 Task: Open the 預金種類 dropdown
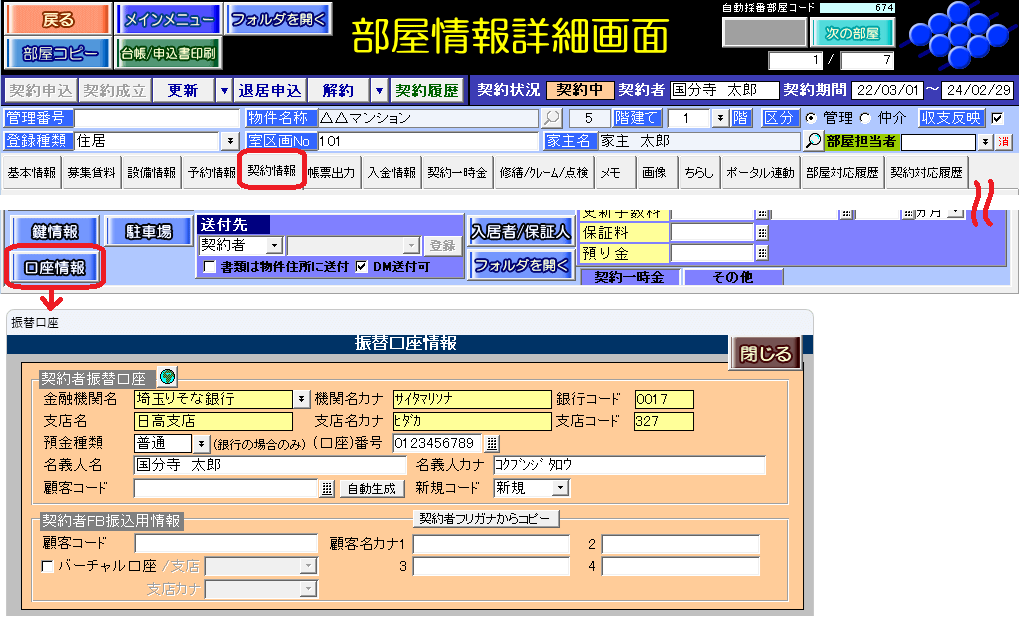(x=201, y=443)
